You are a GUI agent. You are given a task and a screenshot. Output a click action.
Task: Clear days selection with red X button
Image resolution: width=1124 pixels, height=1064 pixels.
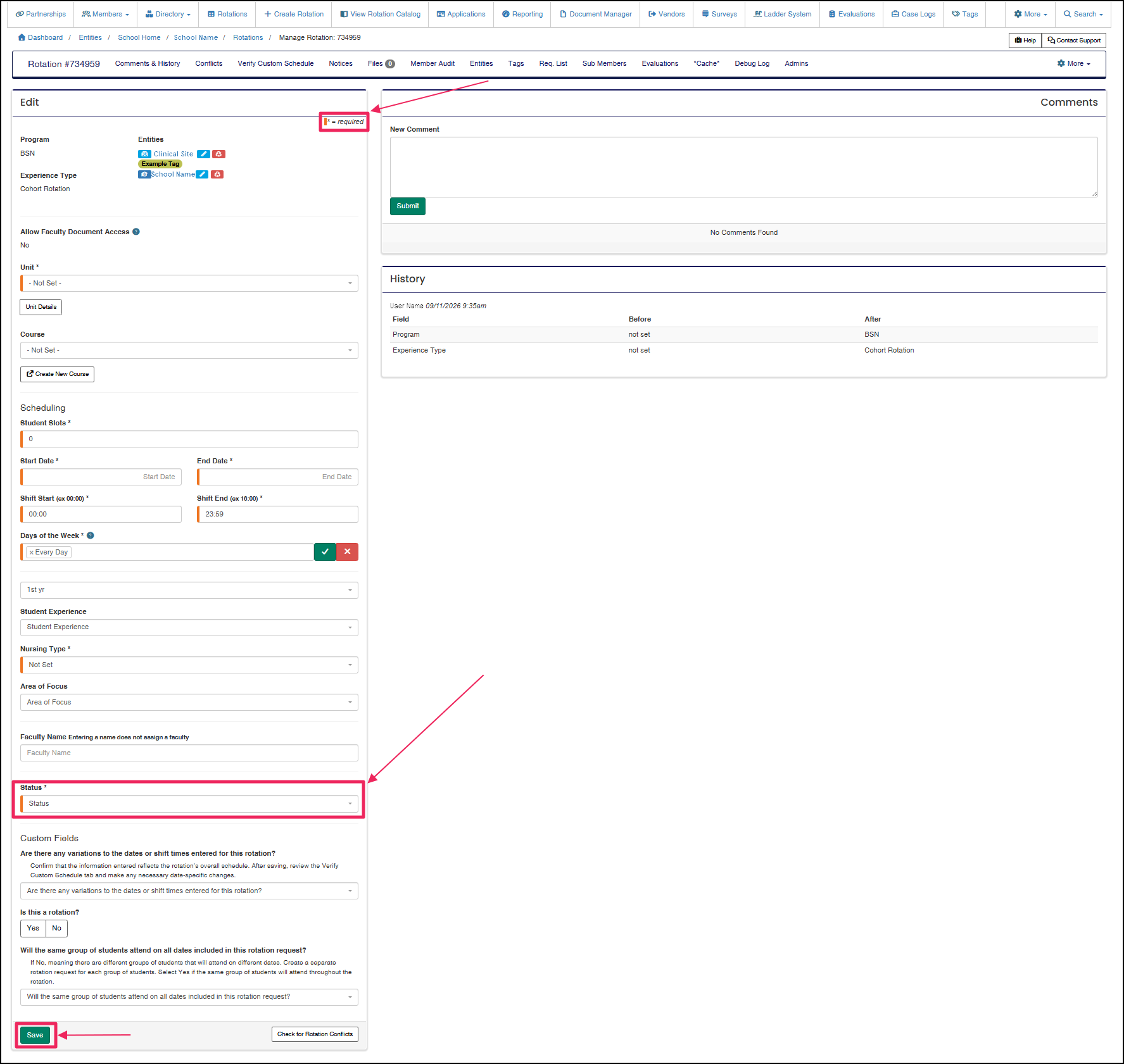click(x=347, y=552)
